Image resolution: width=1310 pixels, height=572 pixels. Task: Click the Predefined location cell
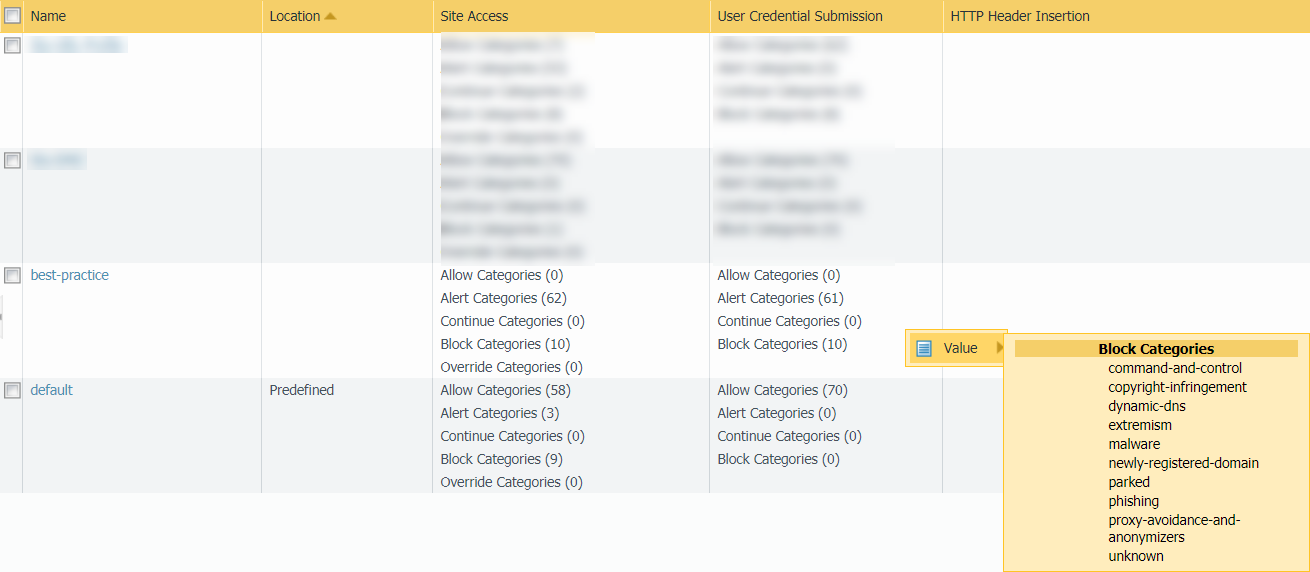coord(302,390)
